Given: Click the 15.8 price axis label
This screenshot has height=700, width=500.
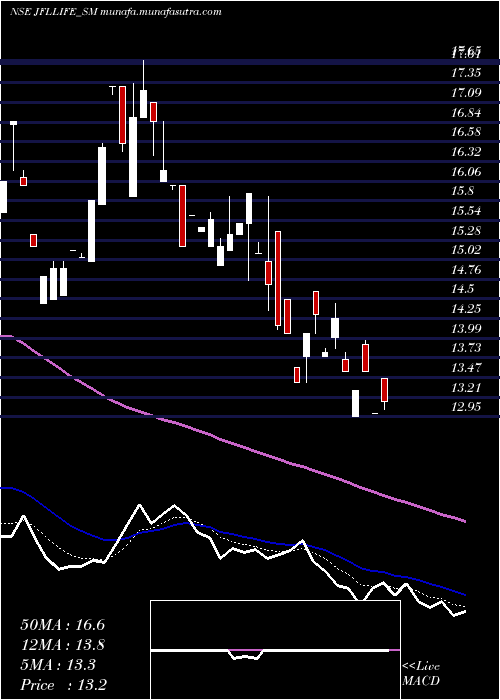Looking at the screenshot, I should [x=462, y=191].
